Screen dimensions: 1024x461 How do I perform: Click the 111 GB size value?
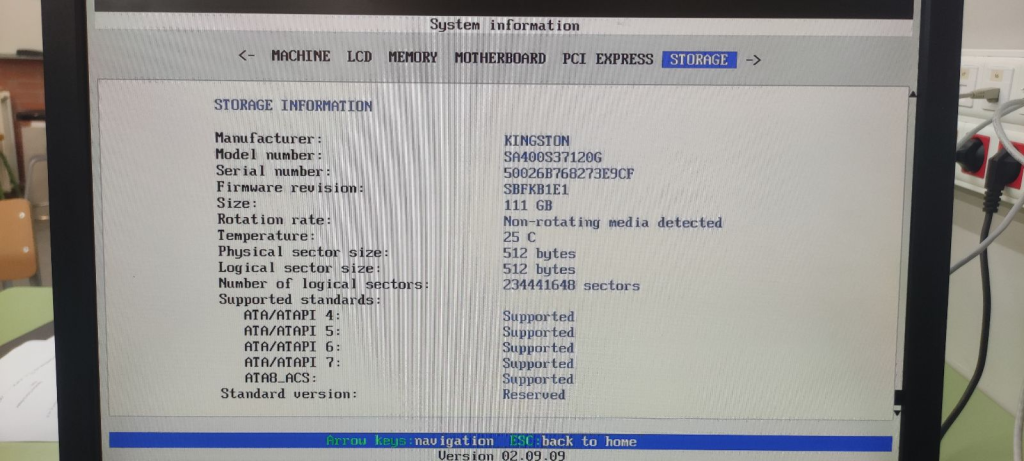click(528, 206)
